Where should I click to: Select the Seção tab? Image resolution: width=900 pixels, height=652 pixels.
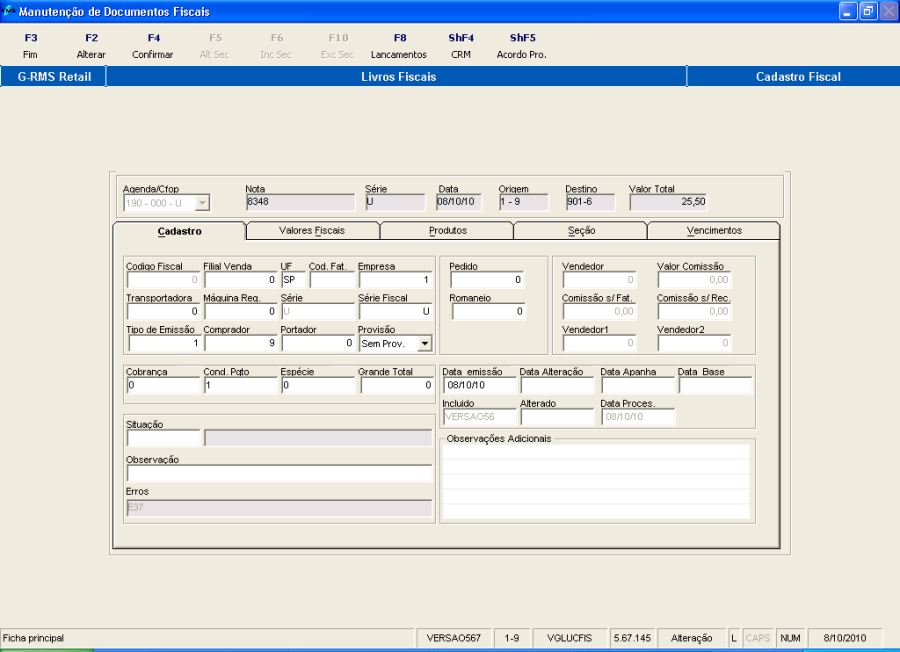coord(581,231)
